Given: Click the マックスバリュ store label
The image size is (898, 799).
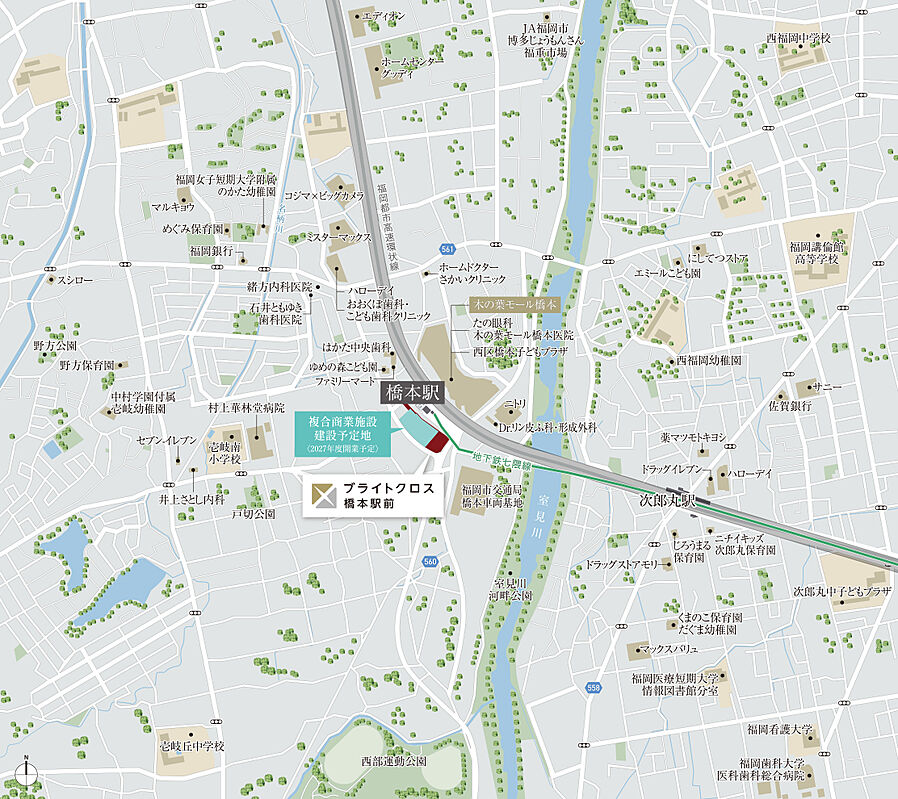Looking at the screenshot, I should pos(669,649).
